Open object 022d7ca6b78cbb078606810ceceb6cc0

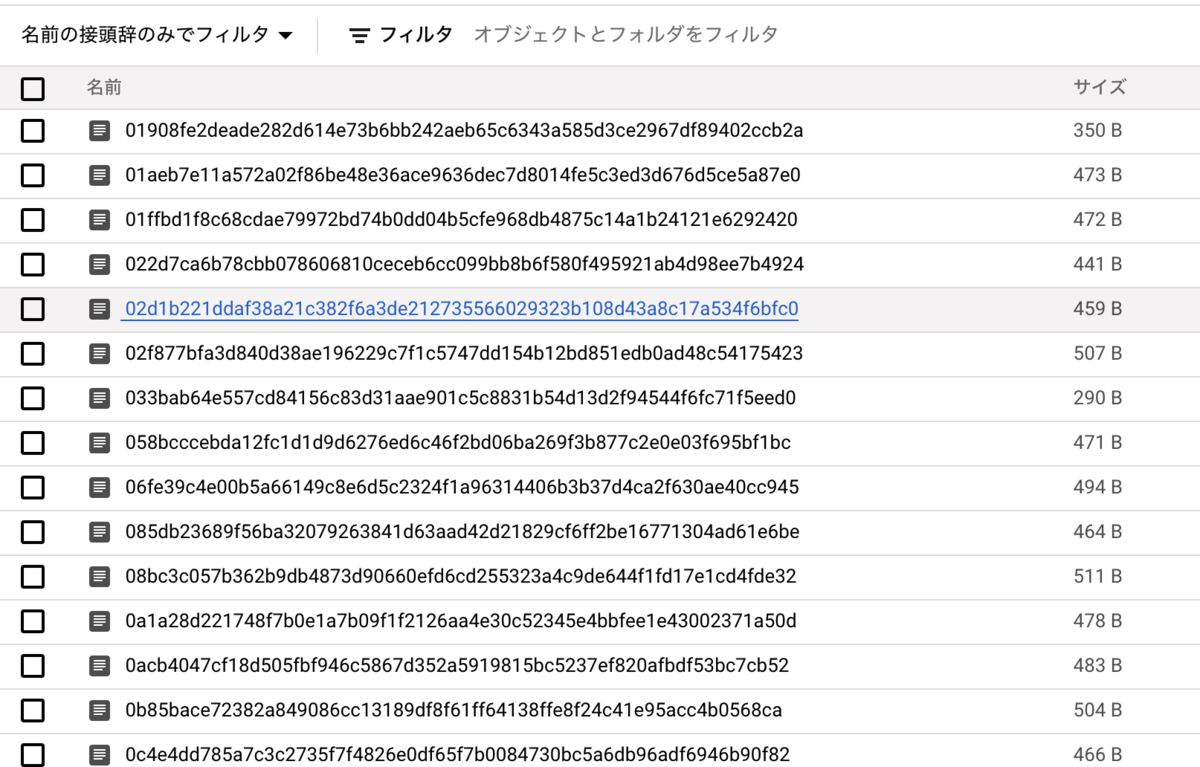[x=464, y=265]
